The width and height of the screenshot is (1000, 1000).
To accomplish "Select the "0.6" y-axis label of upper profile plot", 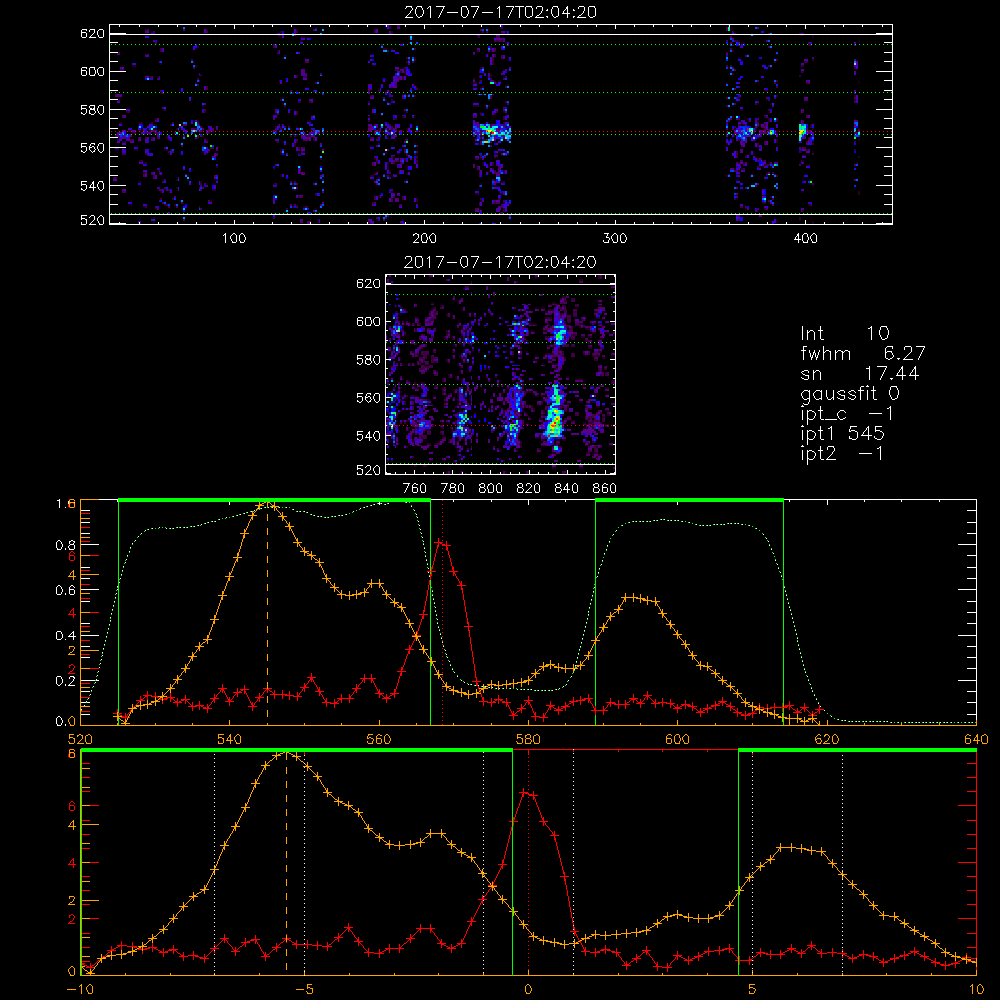I will click(x=66, y=591).
